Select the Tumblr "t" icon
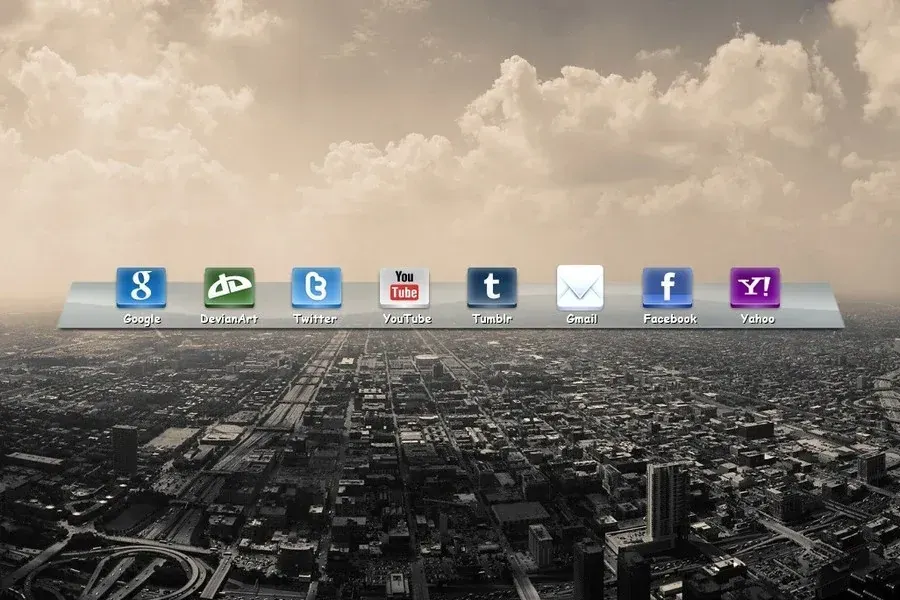Viewport: 900px width, 600px height. click(492, 287)
